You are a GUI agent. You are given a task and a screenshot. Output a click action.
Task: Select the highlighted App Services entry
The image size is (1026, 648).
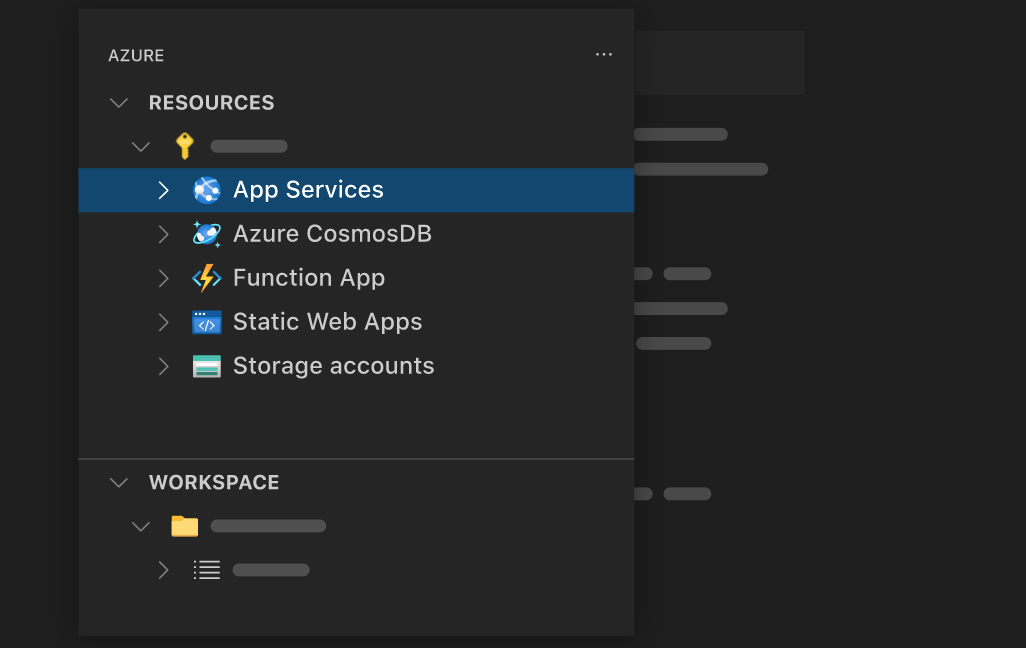[x=307, y=190]
